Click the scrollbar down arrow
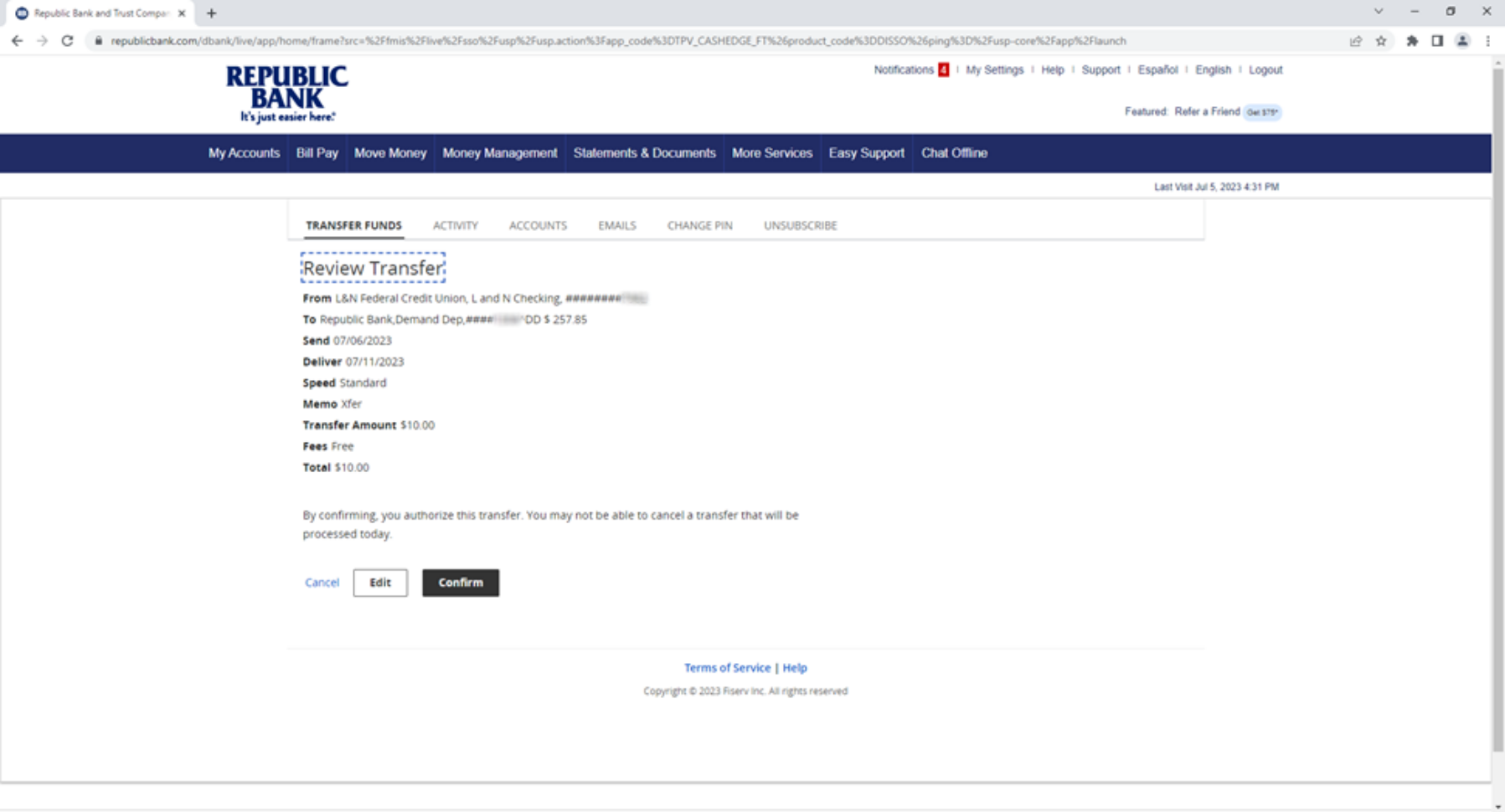 click(x=1497, y=806)
